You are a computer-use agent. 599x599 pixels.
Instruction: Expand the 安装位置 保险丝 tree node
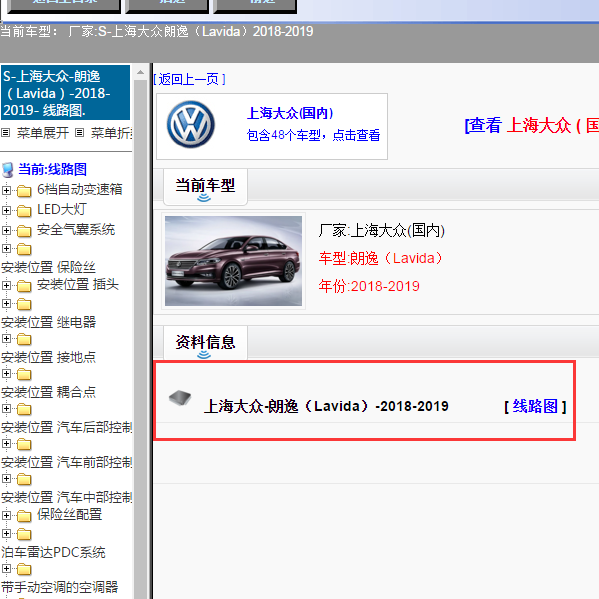(6, 248)
